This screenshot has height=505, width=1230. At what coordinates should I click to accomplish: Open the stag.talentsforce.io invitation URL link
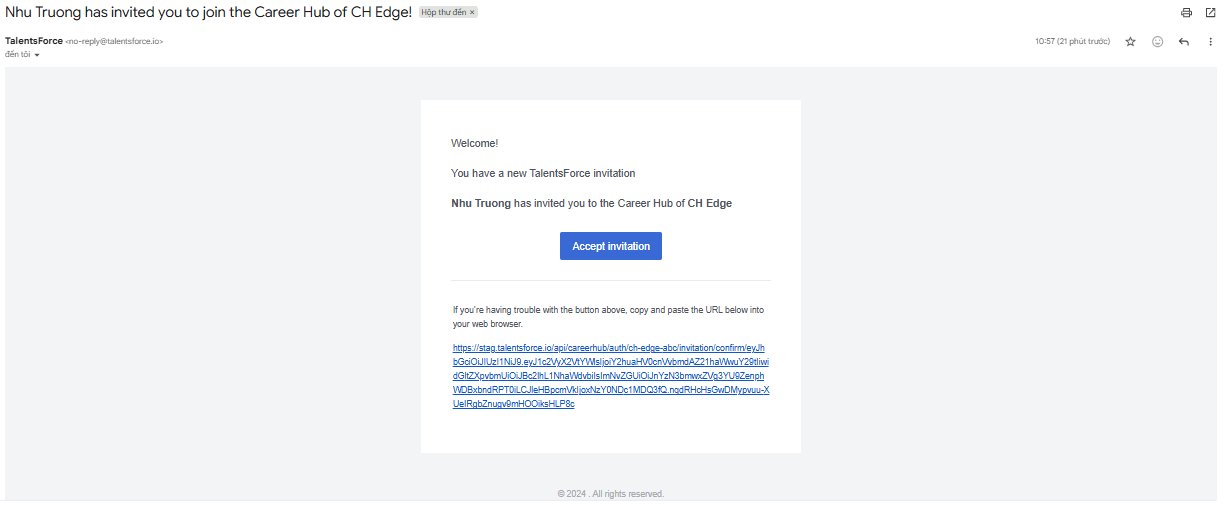(x=610, y=375)
